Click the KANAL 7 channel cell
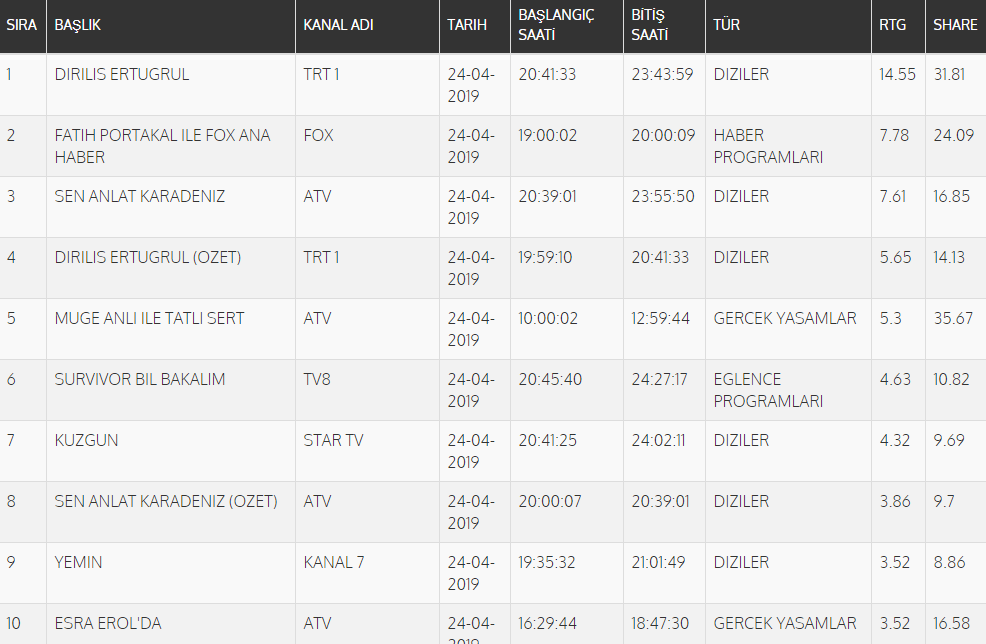 tap(334, 562)
